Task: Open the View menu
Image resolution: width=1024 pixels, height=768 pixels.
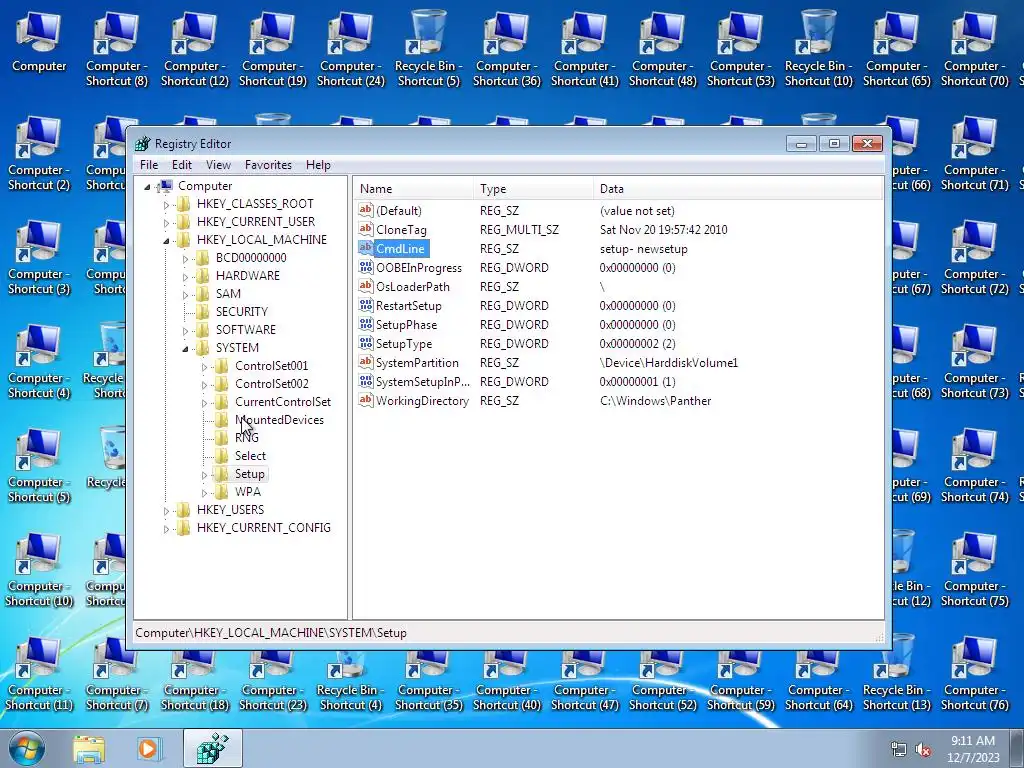Action: tap(219, 165)
